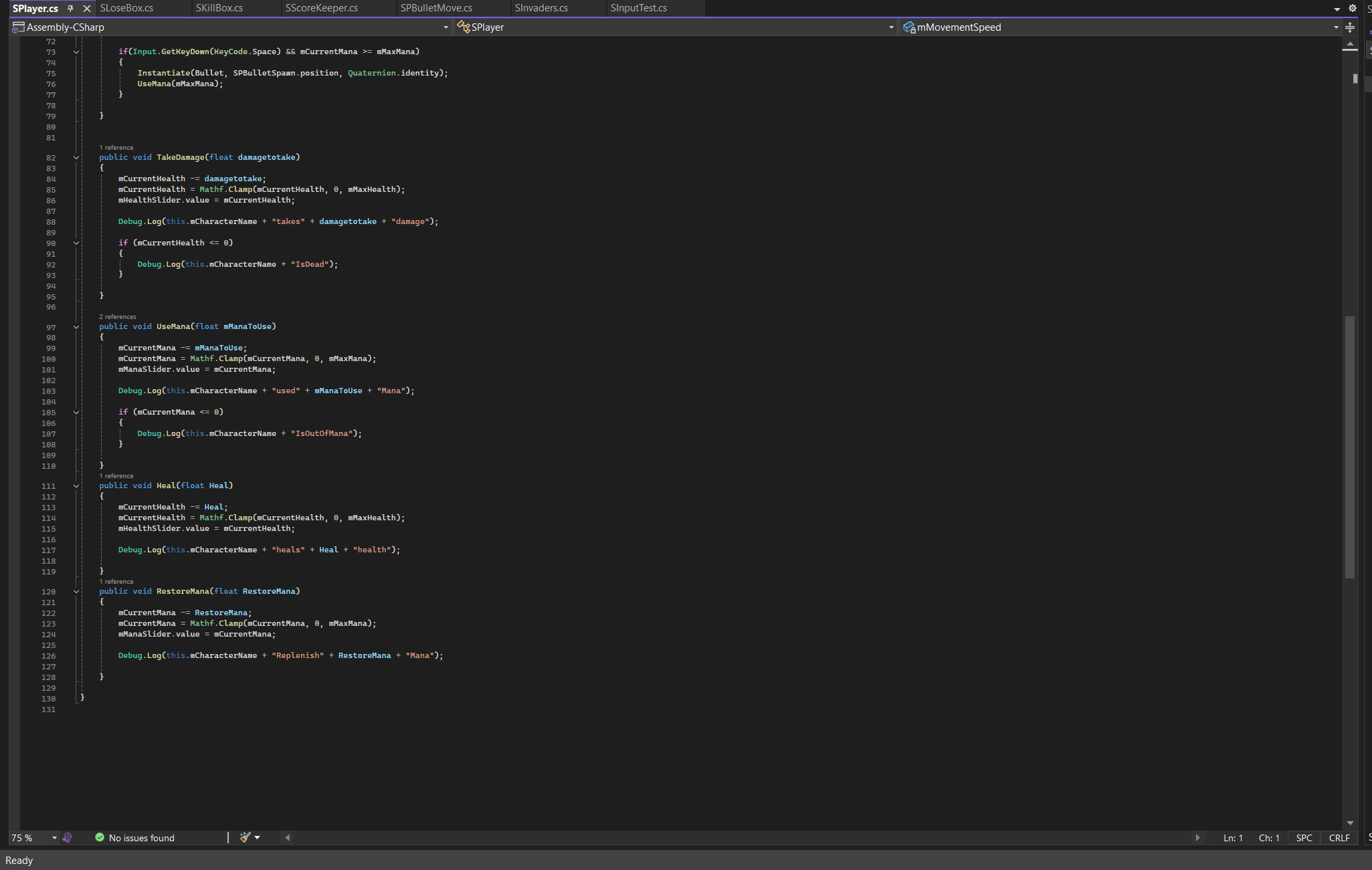
Task: Click the mMovementSpeed field icon
Action: pyautogui.click(x=909, y=27)
